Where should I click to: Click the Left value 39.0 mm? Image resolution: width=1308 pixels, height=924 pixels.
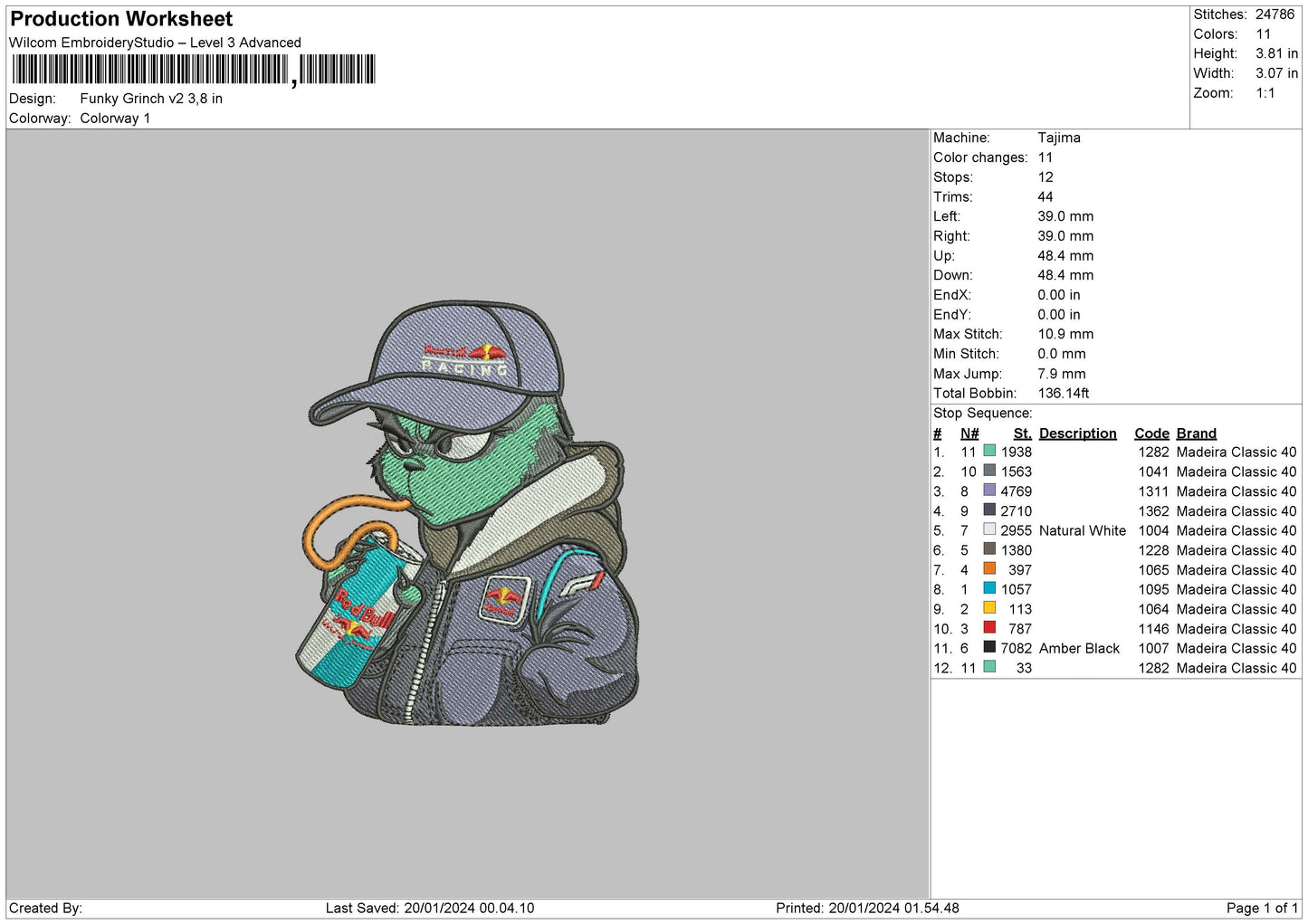pyautogui.click(x=1065, y=216)
